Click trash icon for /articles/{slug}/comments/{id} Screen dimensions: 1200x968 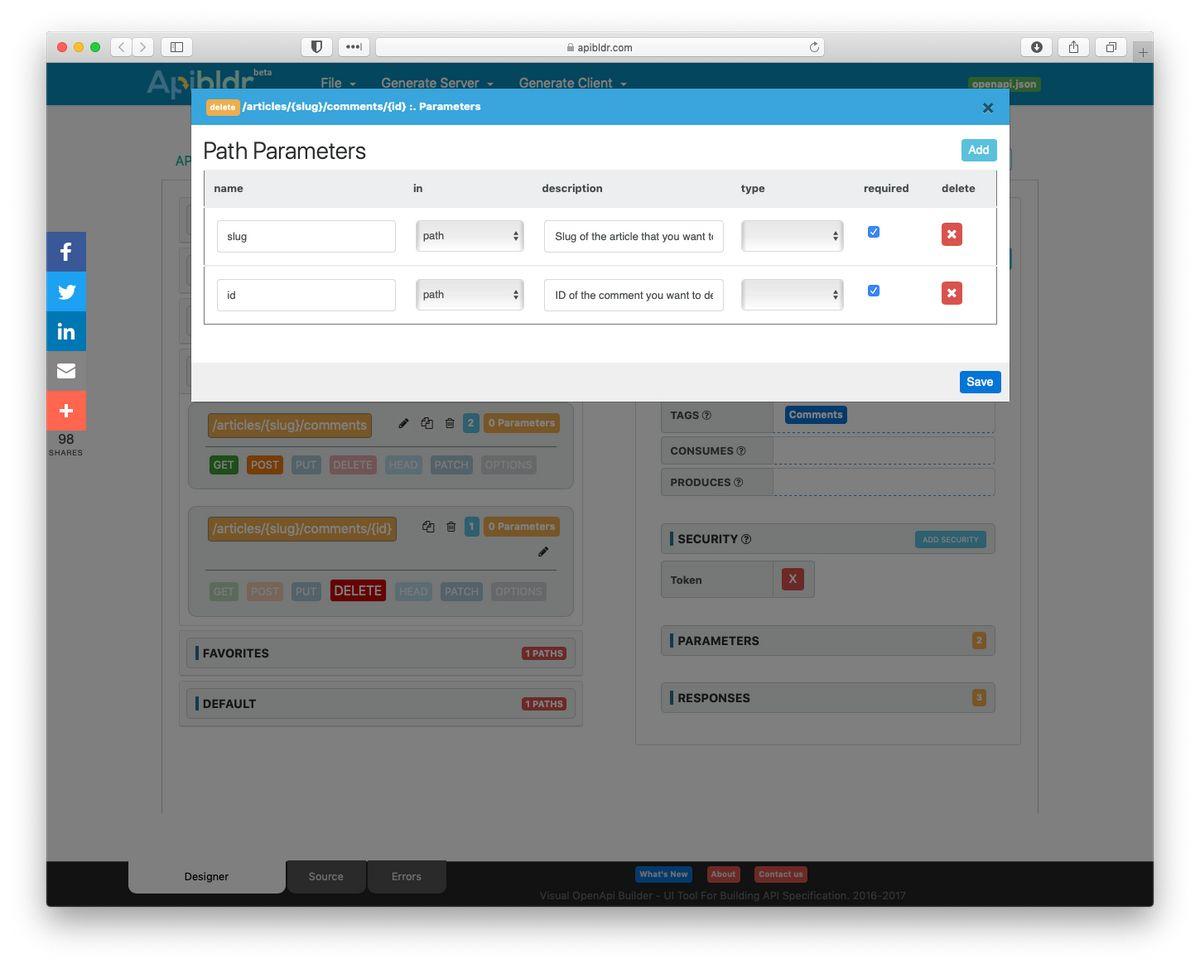click(x=450, y=527)
